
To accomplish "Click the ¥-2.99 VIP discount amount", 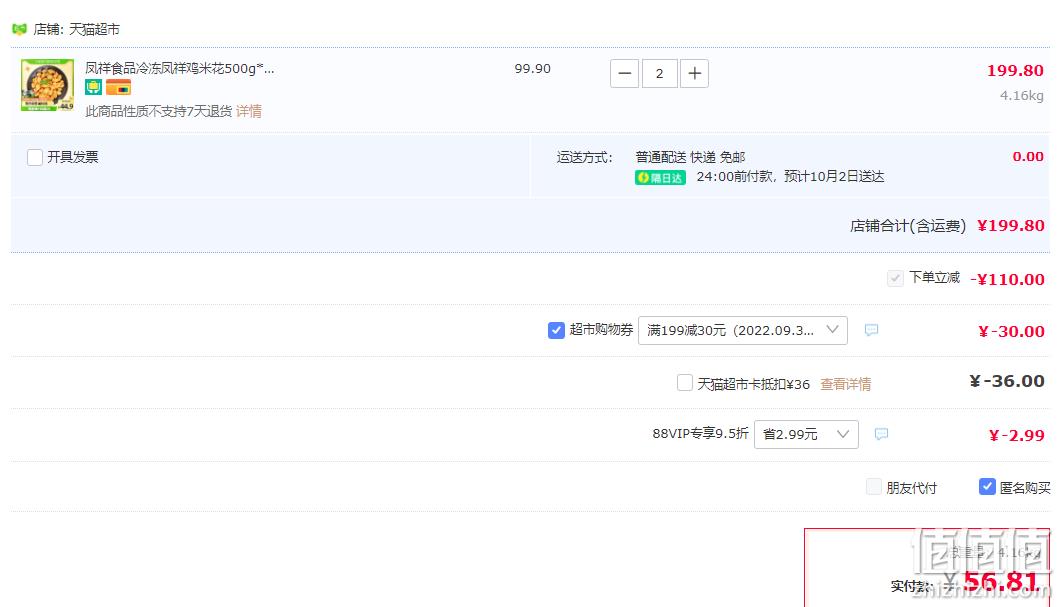I will (x=1016, y=435).
